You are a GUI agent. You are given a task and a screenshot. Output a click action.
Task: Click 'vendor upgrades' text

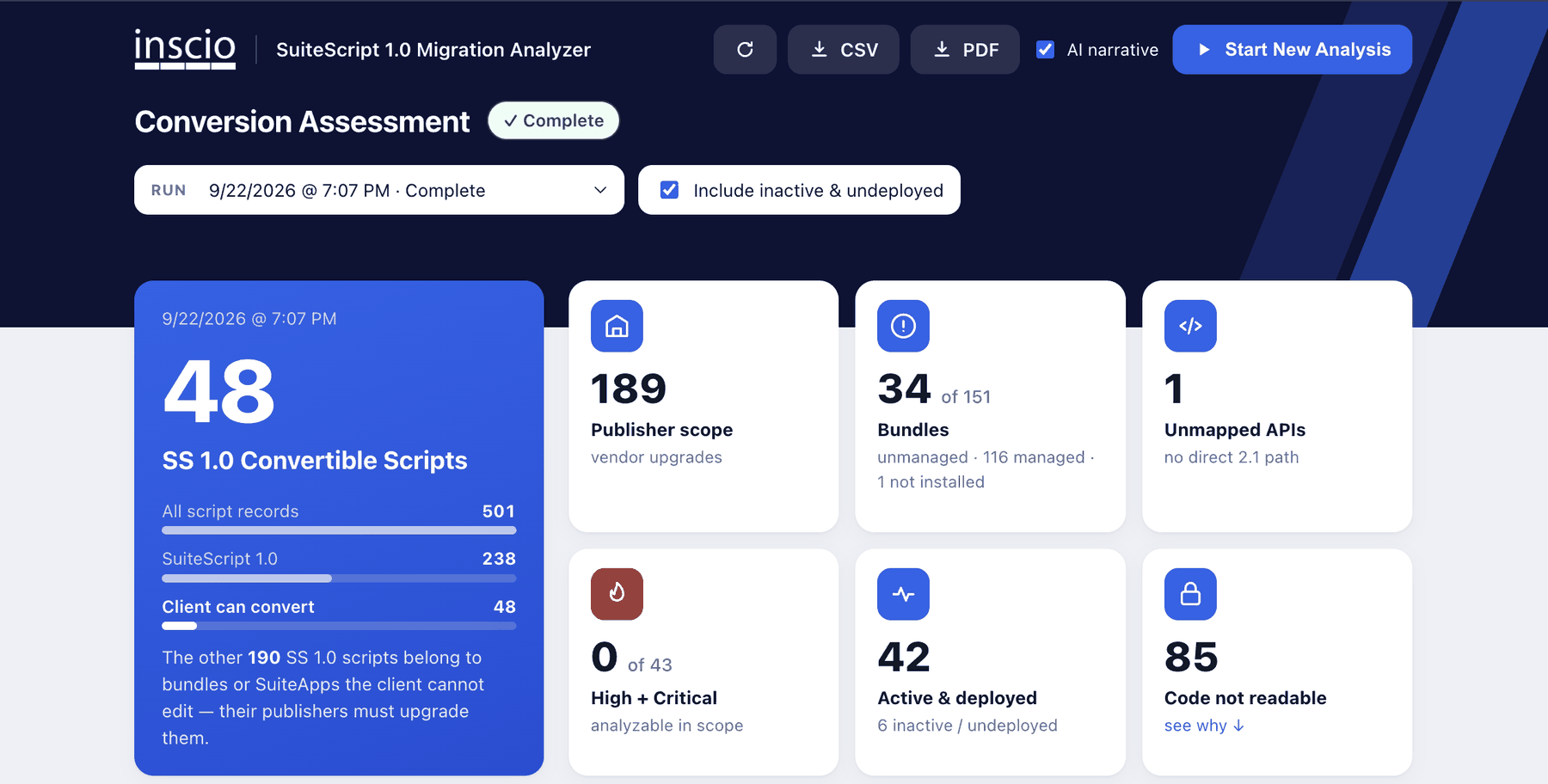click(x=656, y=457)
